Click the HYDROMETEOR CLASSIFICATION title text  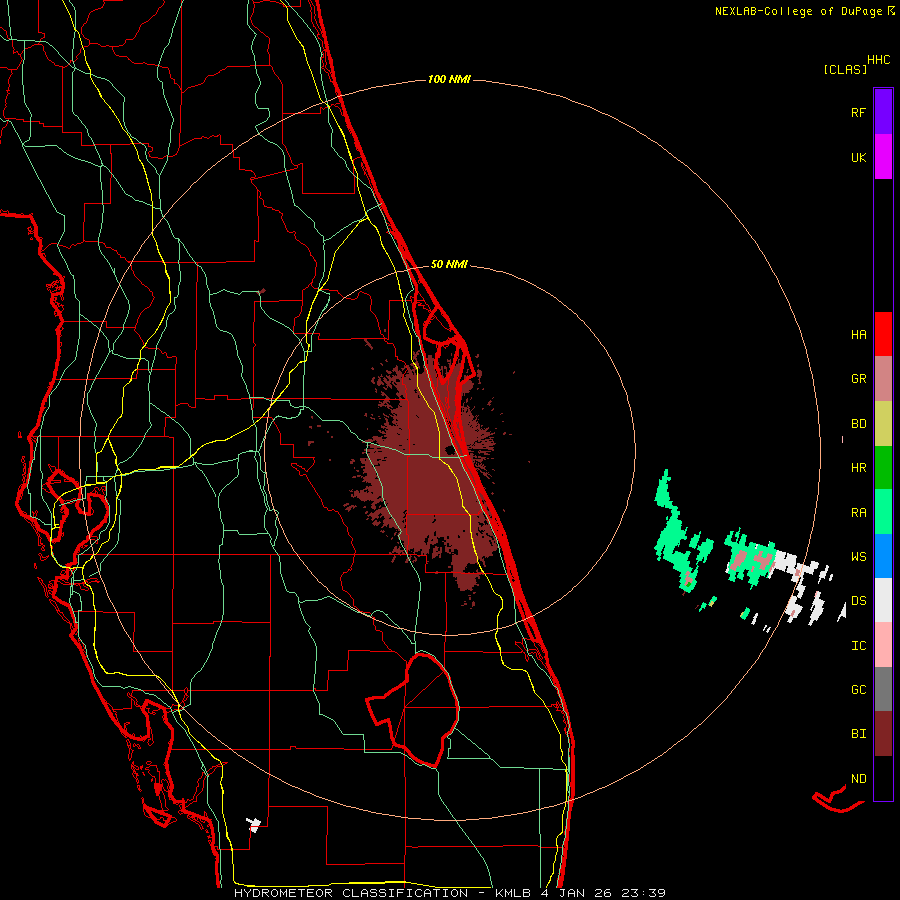(x=351, y=893)
